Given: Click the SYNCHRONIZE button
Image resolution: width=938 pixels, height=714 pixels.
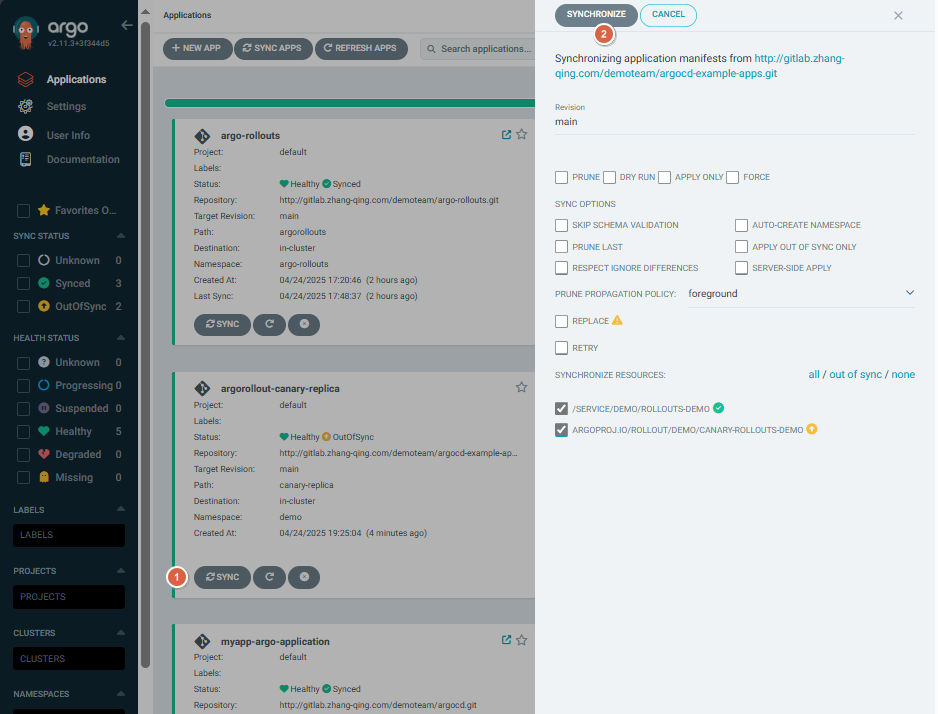Looking at the screenshot, I should pyautogui.click(x=596, y=14).
